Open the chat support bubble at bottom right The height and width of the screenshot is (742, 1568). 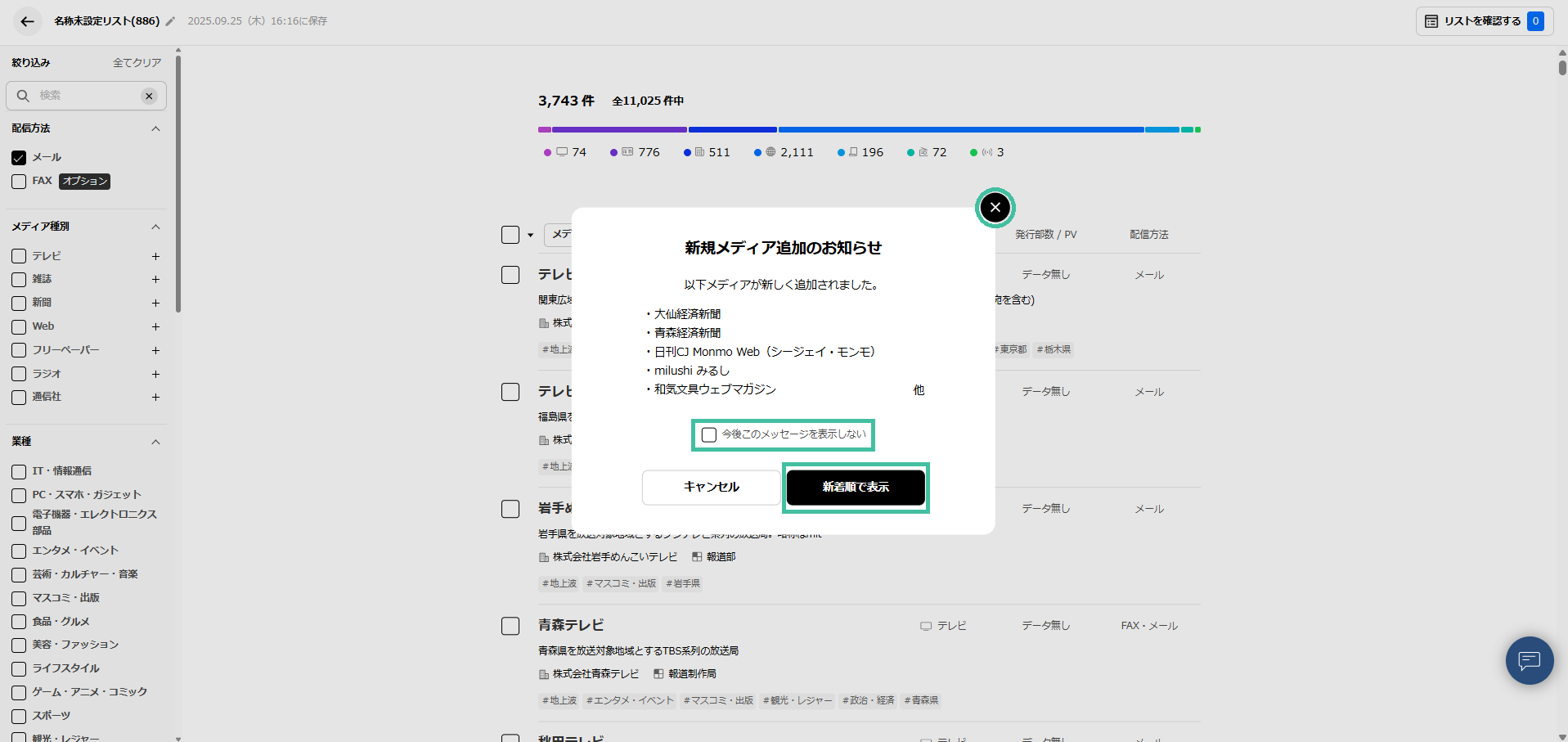pyautogui.click(x=1529, y=660)
